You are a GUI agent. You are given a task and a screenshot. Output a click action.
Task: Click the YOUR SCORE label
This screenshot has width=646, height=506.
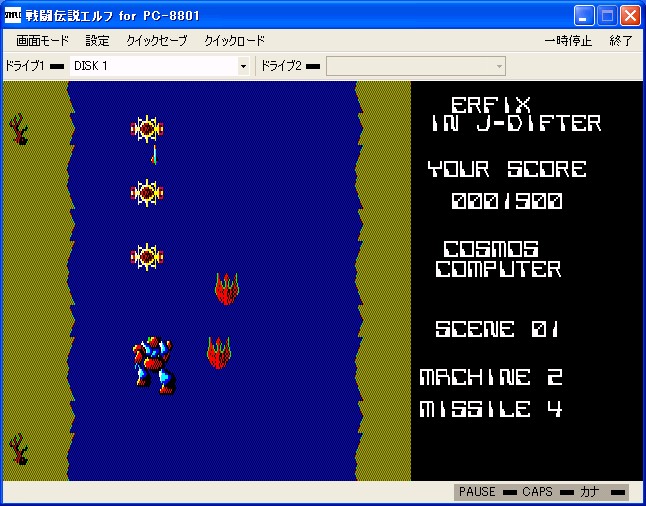coord(507,169)
